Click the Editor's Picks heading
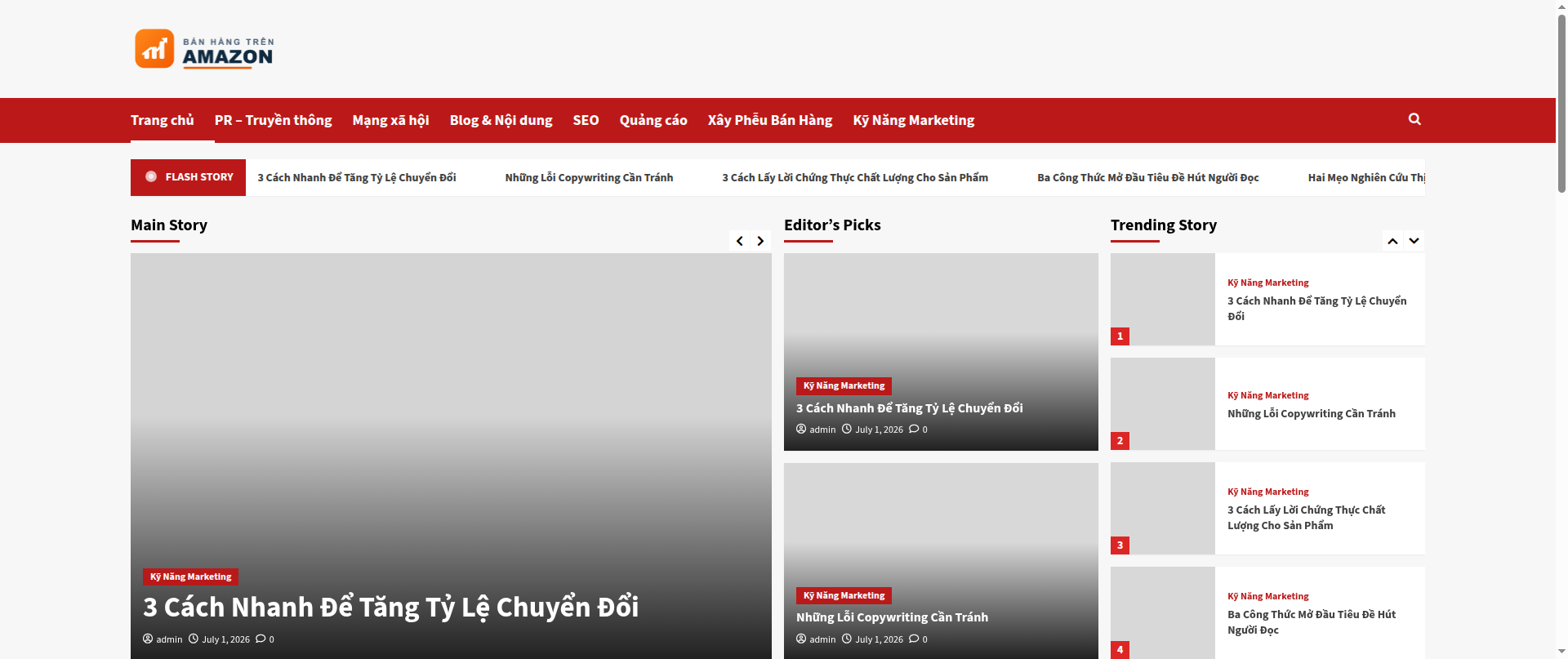 pyautogui.click(x=832, y=225)
